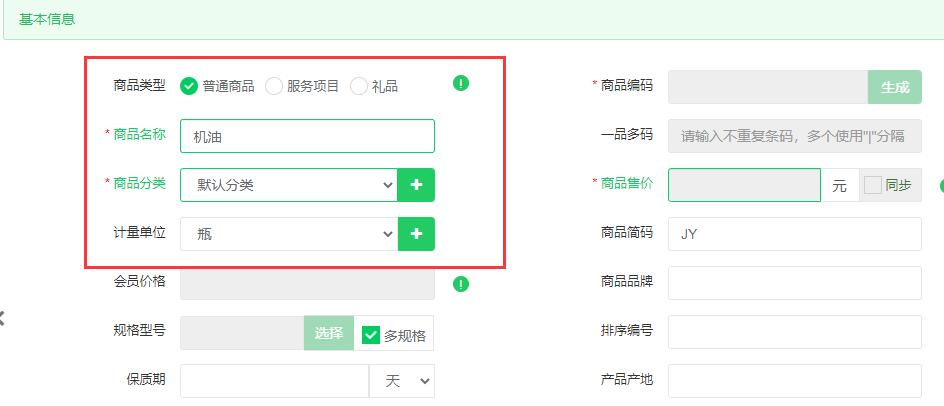The width and height of the screenshot is (944, 406).
Task: Click the 商品品牌 label
Action: (627, 281)
